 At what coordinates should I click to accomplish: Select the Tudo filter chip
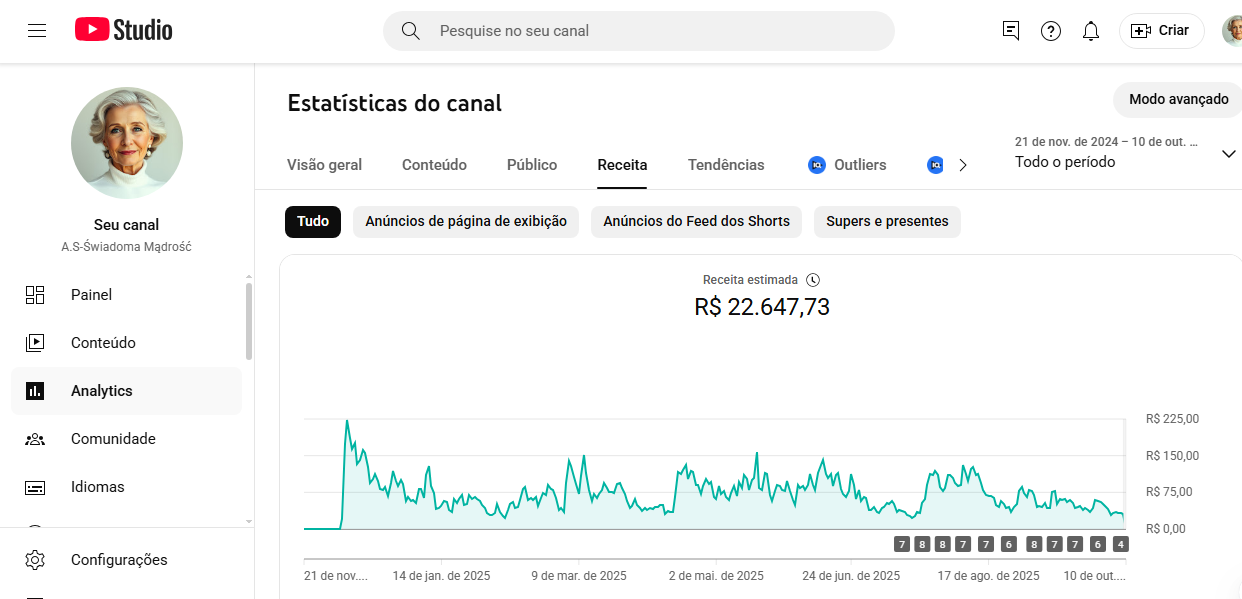313,222
